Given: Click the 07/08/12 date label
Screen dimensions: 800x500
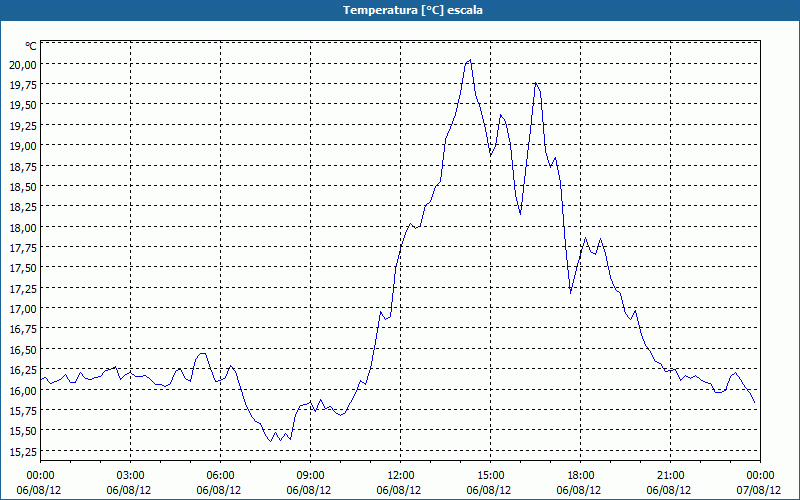Looking at the screenshot, I should pyautogui.click(x=759, y=490).
